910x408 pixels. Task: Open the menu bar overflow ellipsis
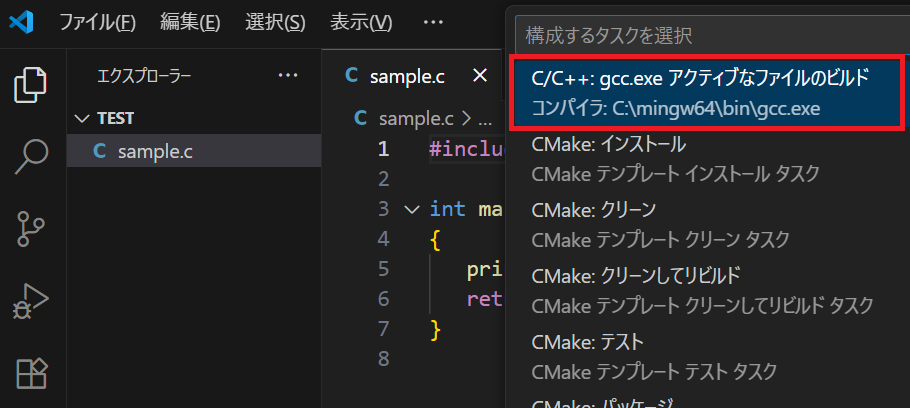click(433, 23)
